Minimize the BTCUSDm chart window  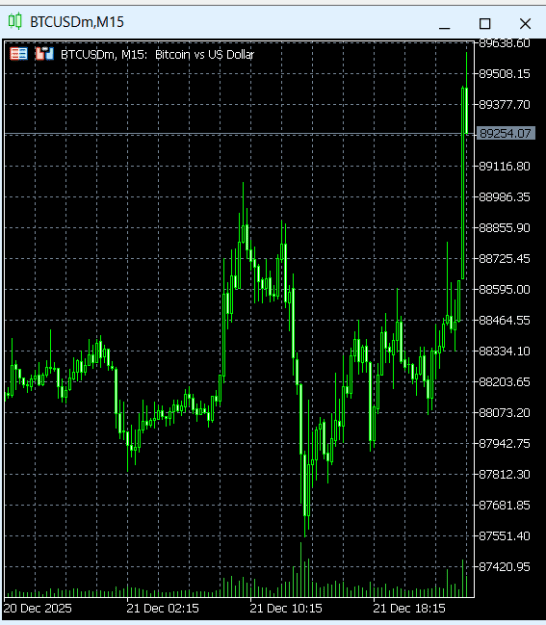(444, 24)
